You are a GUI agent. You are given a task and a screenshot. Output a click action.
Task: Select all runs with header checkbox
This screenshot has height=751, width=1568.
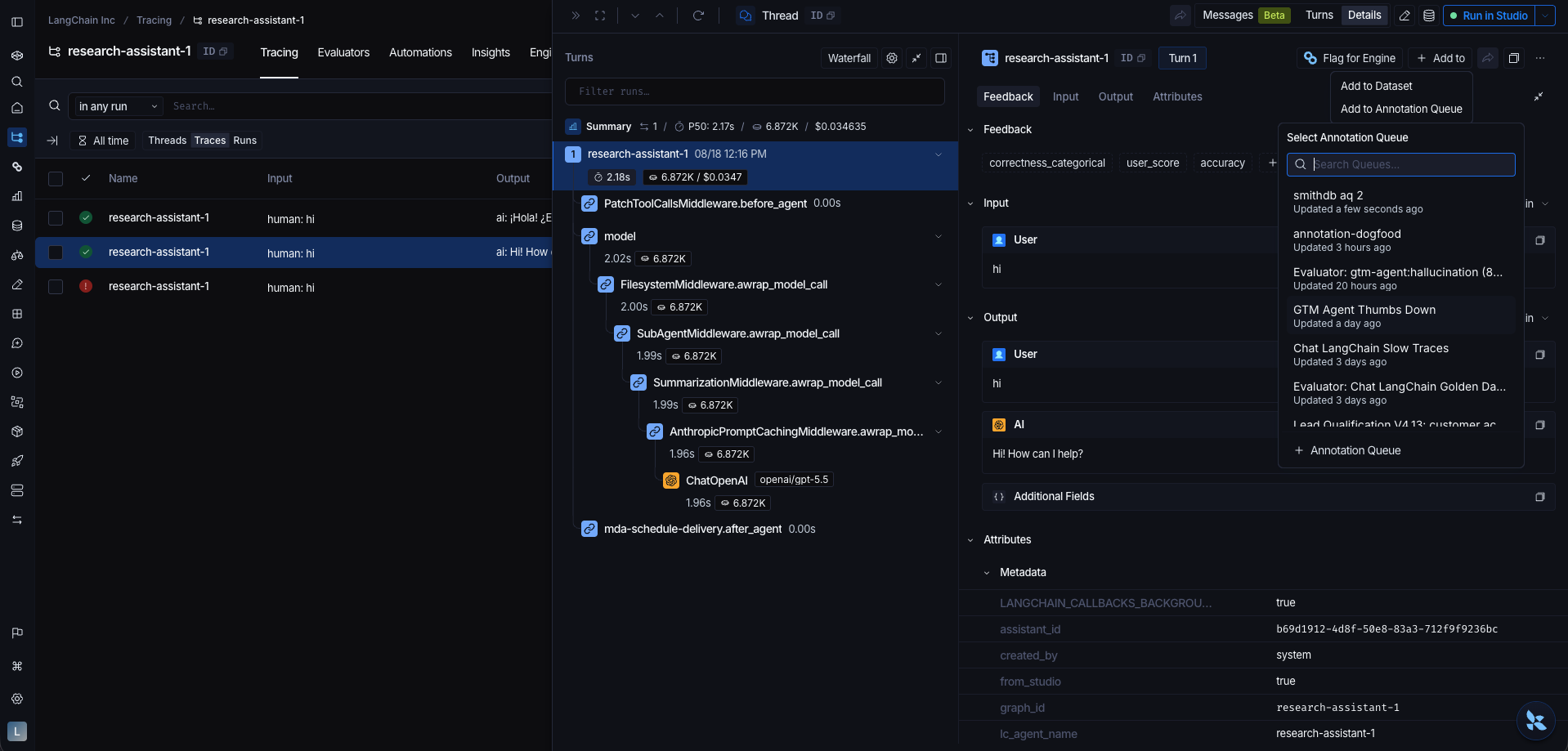(x=56, y=178)
